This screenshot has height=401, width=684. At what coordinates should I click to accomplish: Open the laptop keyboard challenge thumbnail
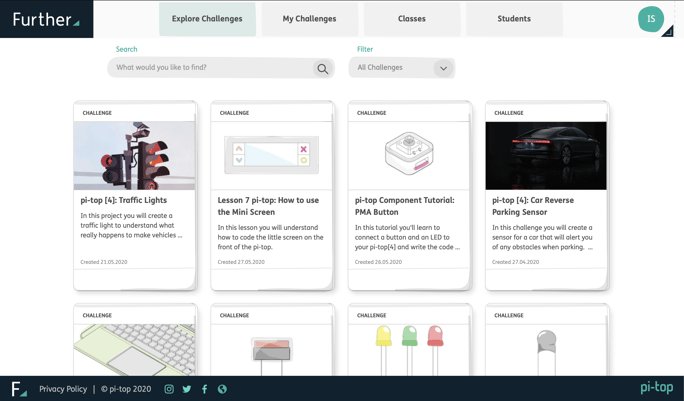tap(134, 350)
